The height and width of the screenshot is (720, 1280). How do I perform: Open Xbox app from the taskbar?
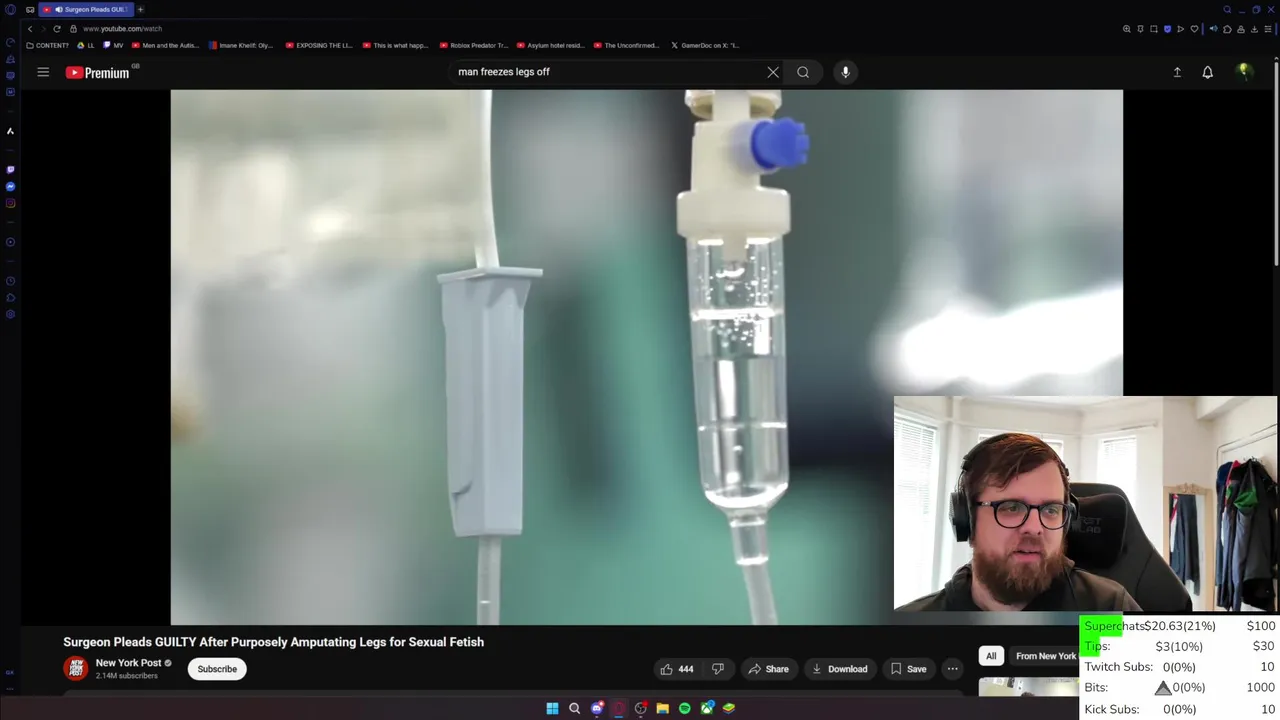point(707,708)
